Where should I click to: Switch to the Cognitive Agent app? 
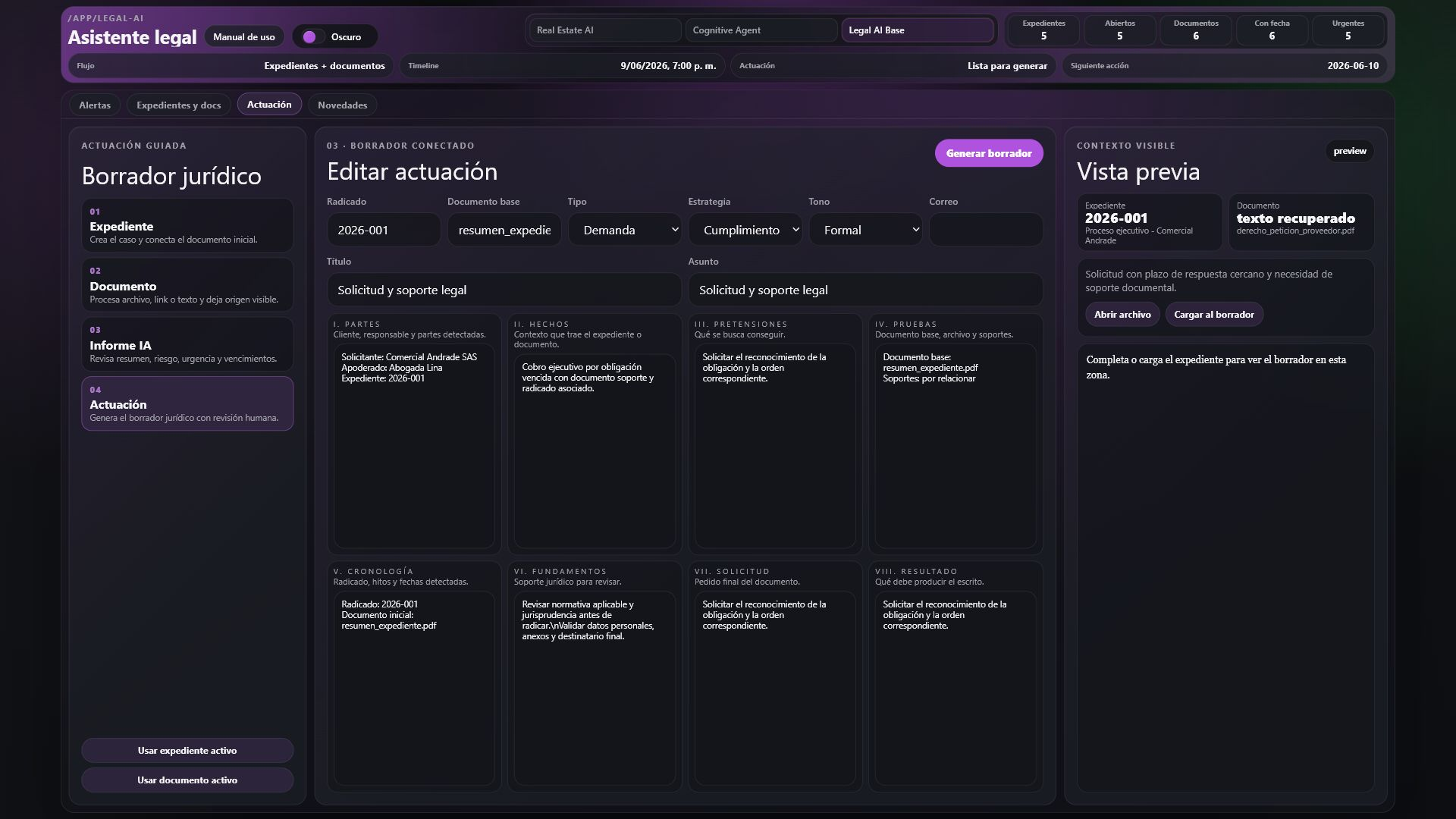tap(761, 30)
